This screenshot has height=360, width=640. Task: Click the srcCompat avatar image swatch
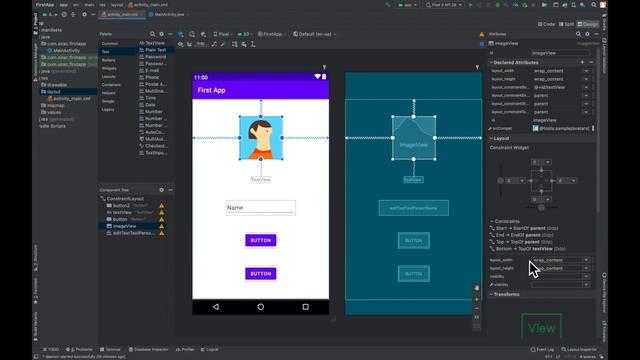click(x=536, y=129)
